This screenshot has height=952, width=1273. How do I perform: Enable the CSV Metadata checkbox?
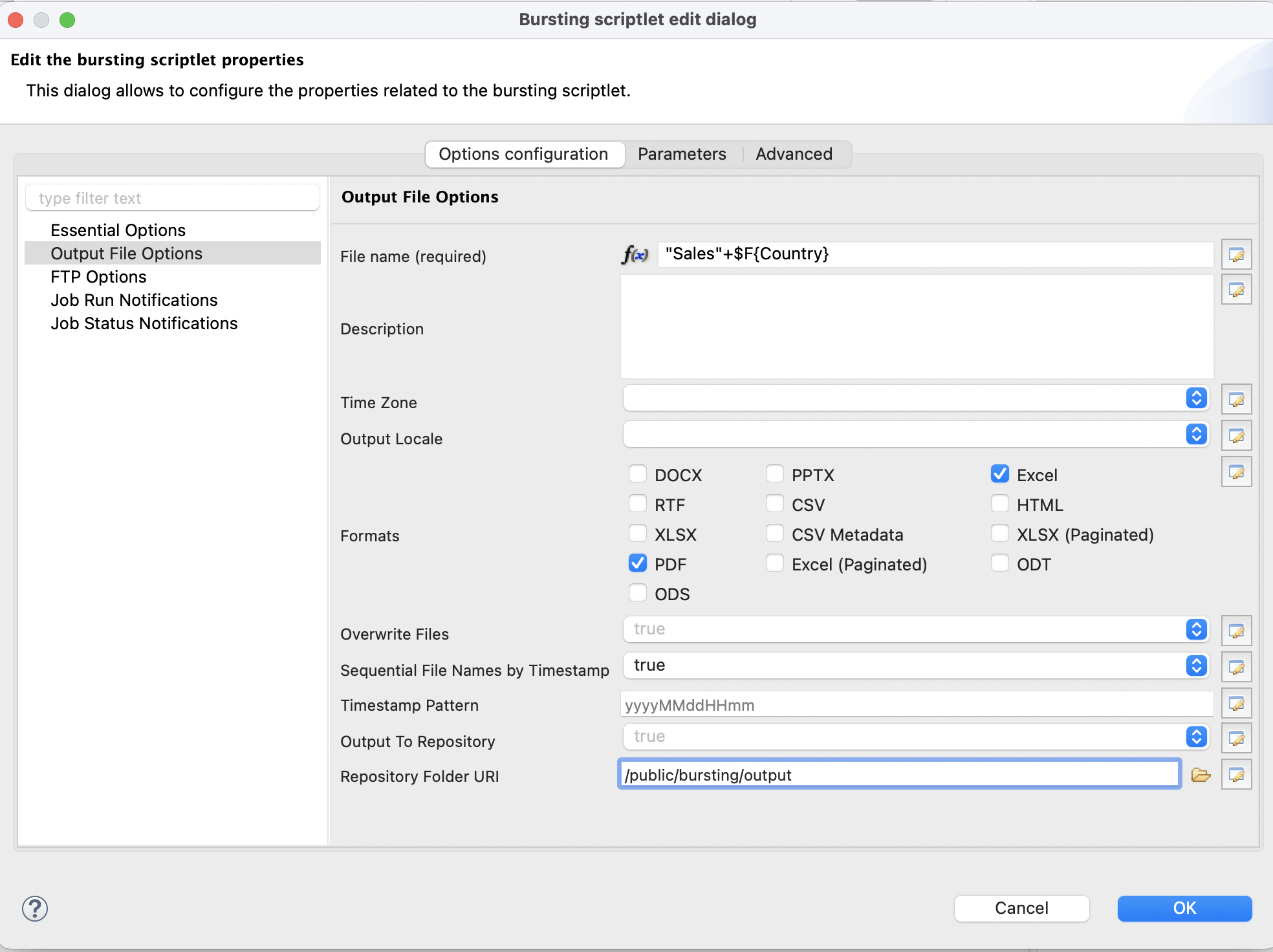[775, 534]
